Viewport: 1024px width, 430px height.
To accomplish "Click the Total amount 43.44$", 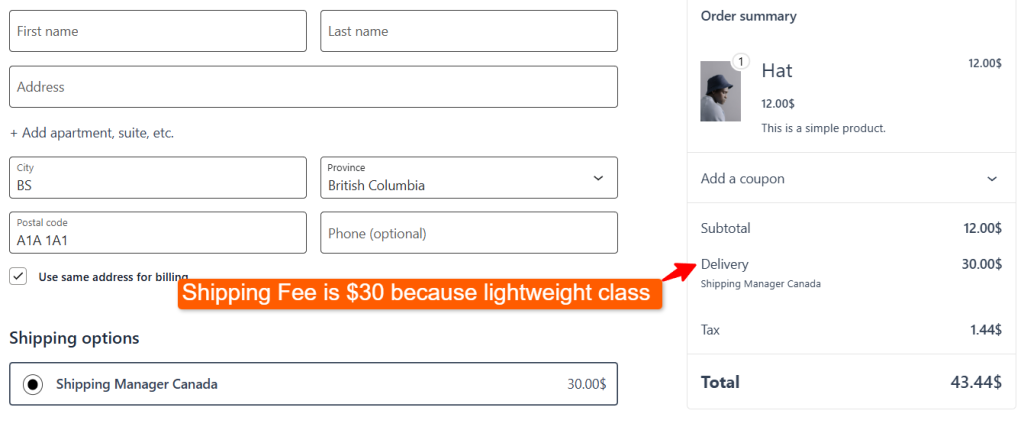I will 975,382.
